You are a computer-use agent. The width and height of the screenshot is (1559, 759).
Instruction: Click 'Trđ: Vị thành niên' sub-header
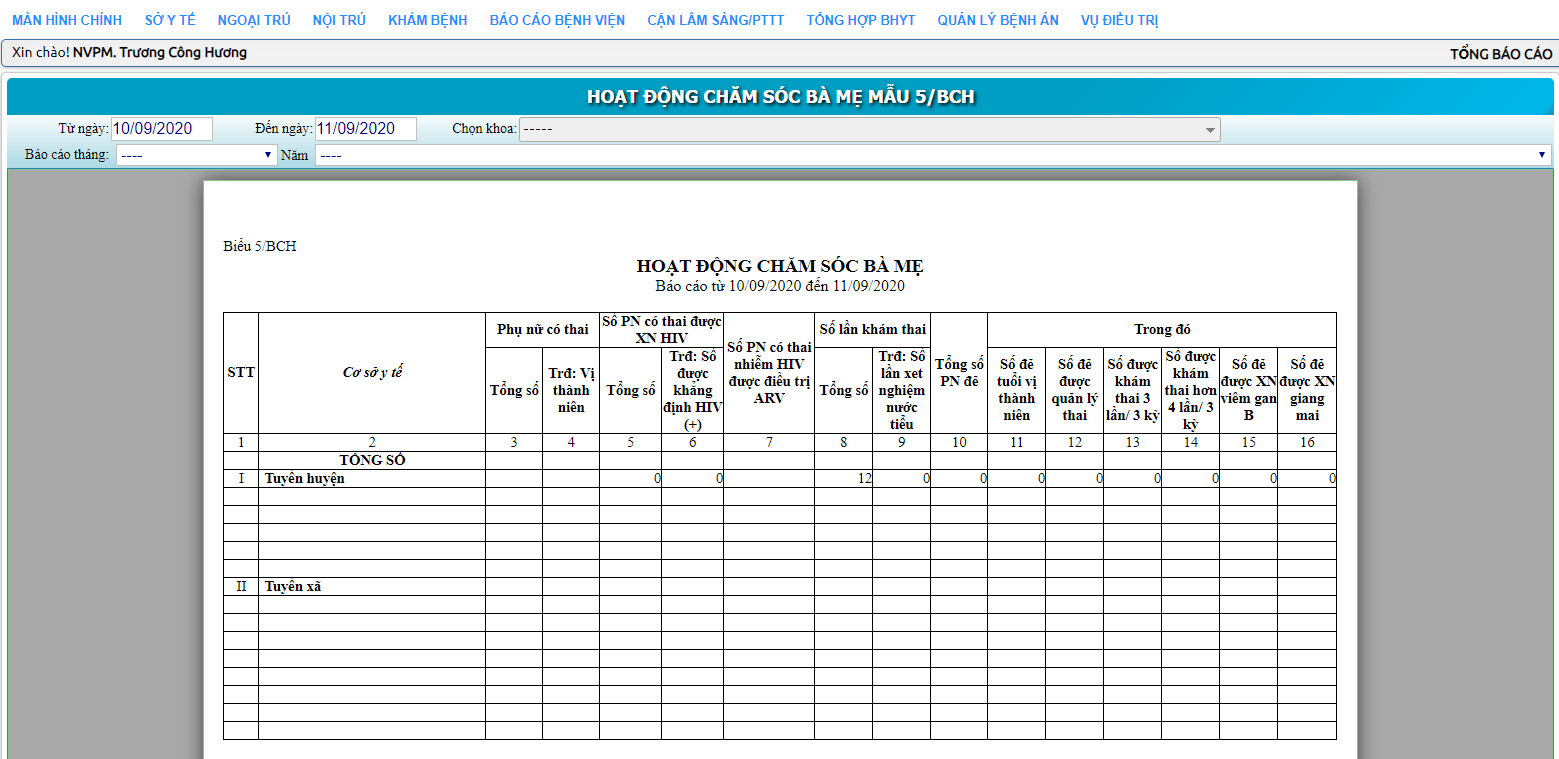571,390
